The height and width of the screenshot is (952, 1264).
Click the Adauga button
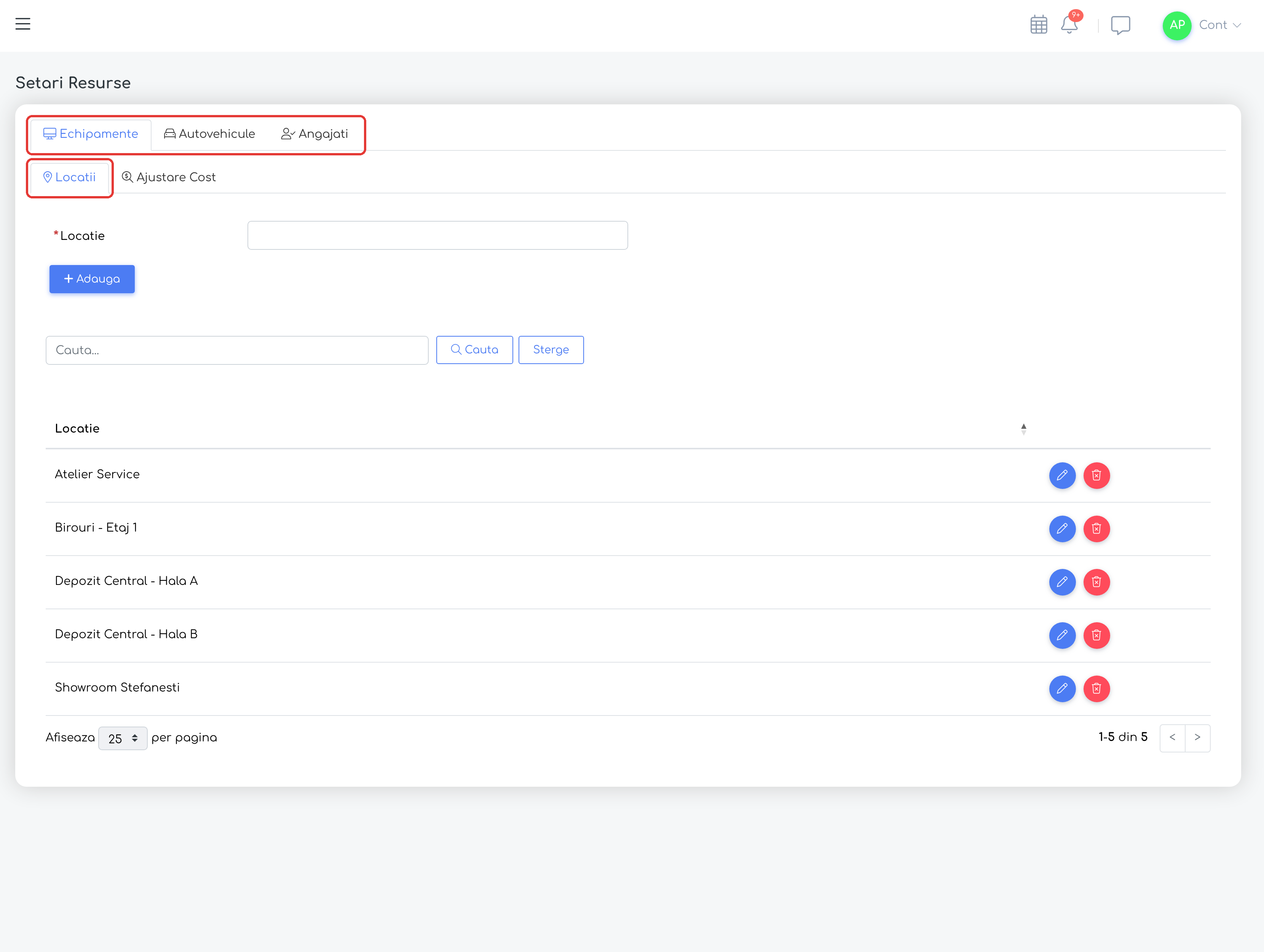click(x=92, y=279)
